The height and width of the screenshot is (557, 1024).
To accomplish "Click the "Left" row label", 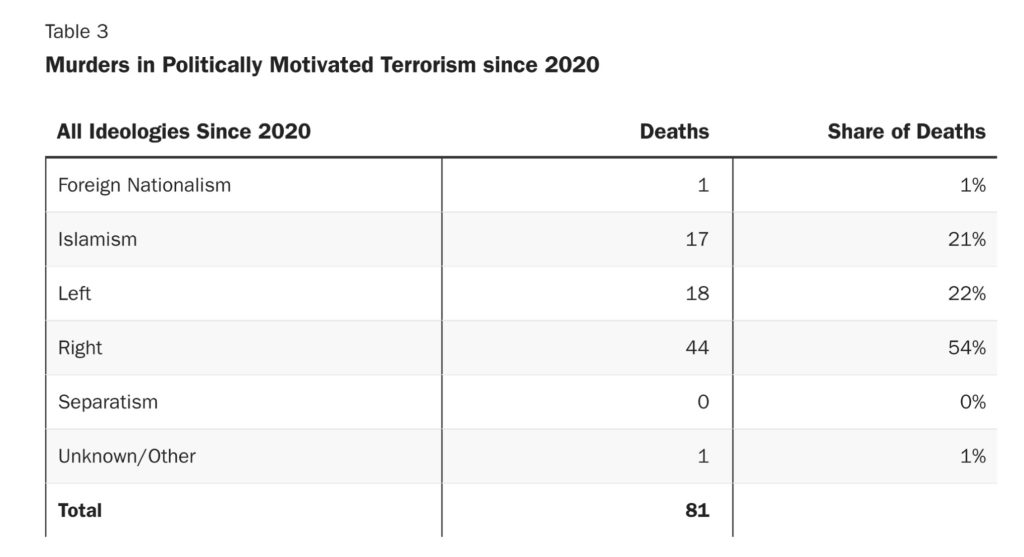I will (x=76, y=293).
